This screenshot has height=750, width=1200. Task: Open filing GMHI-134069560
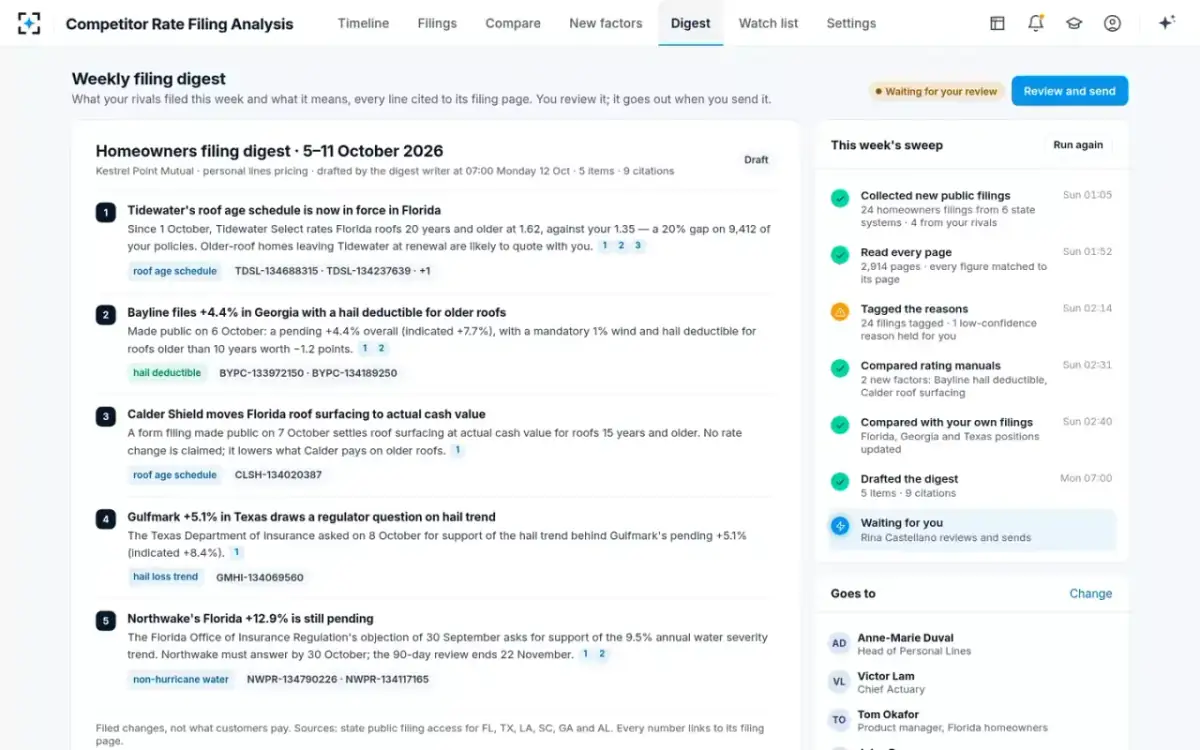pyautogui.click(x=260, y=577)
